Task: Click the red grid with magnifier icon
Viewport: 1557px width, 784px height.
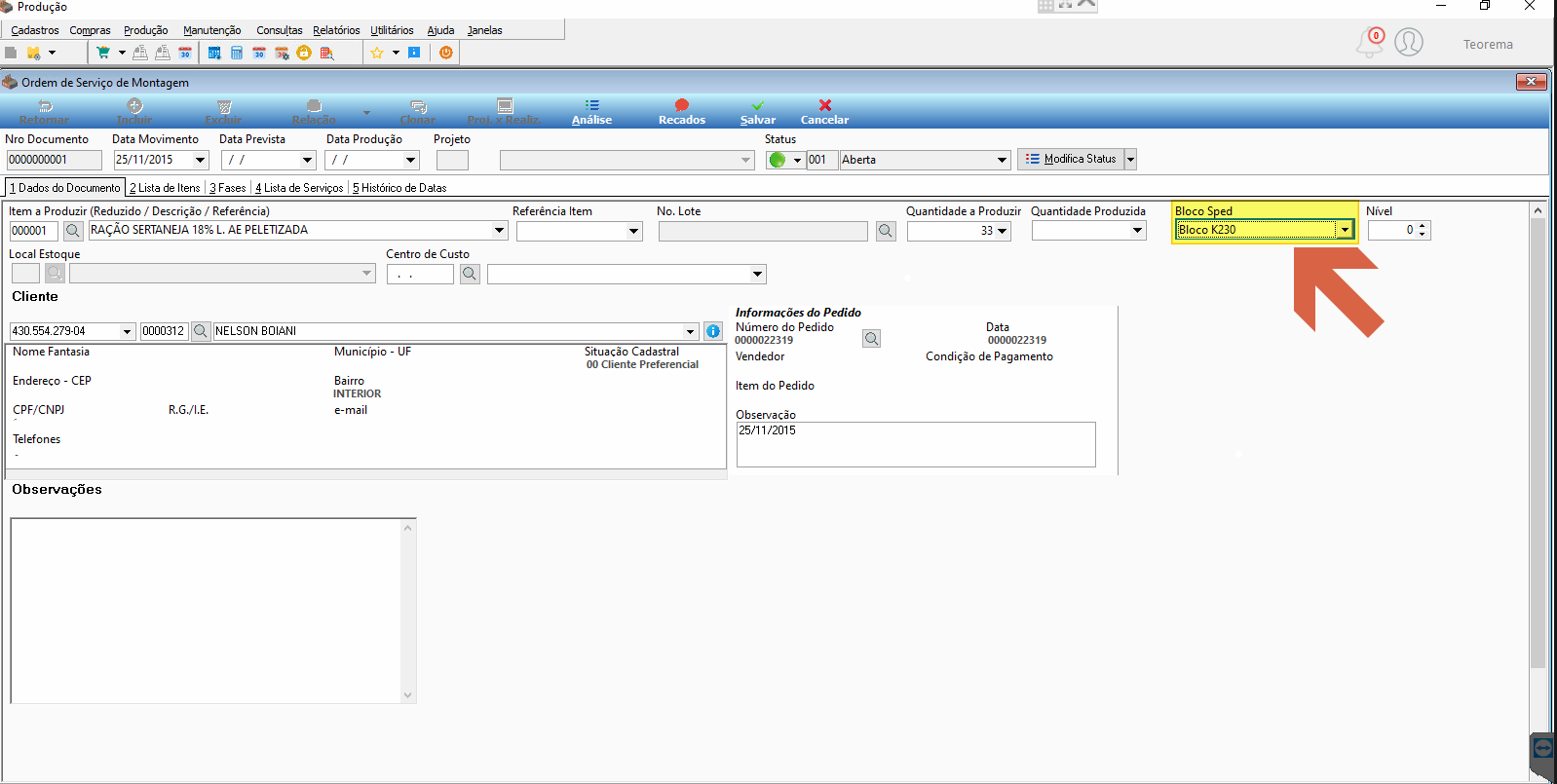Action: (326, 53)
